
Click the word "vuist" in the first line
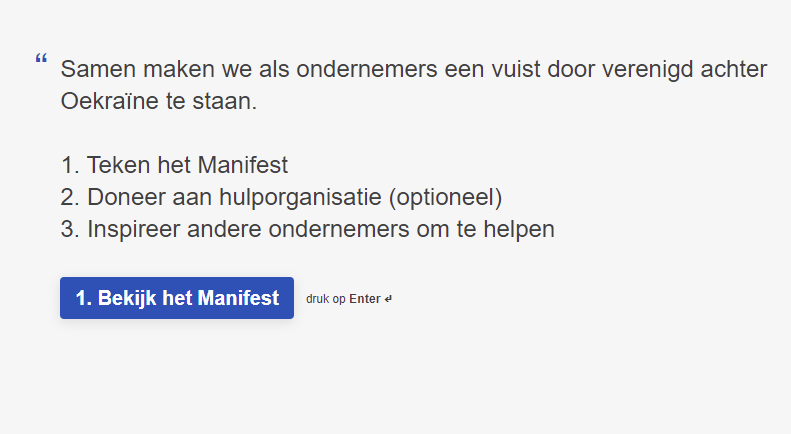point(524,70)
